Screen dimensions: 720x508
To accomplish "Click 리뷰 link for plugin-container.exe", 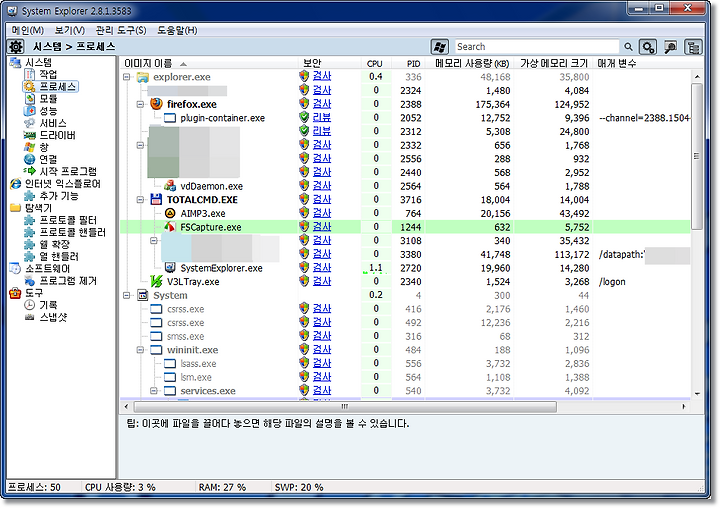I will (321, 118).
